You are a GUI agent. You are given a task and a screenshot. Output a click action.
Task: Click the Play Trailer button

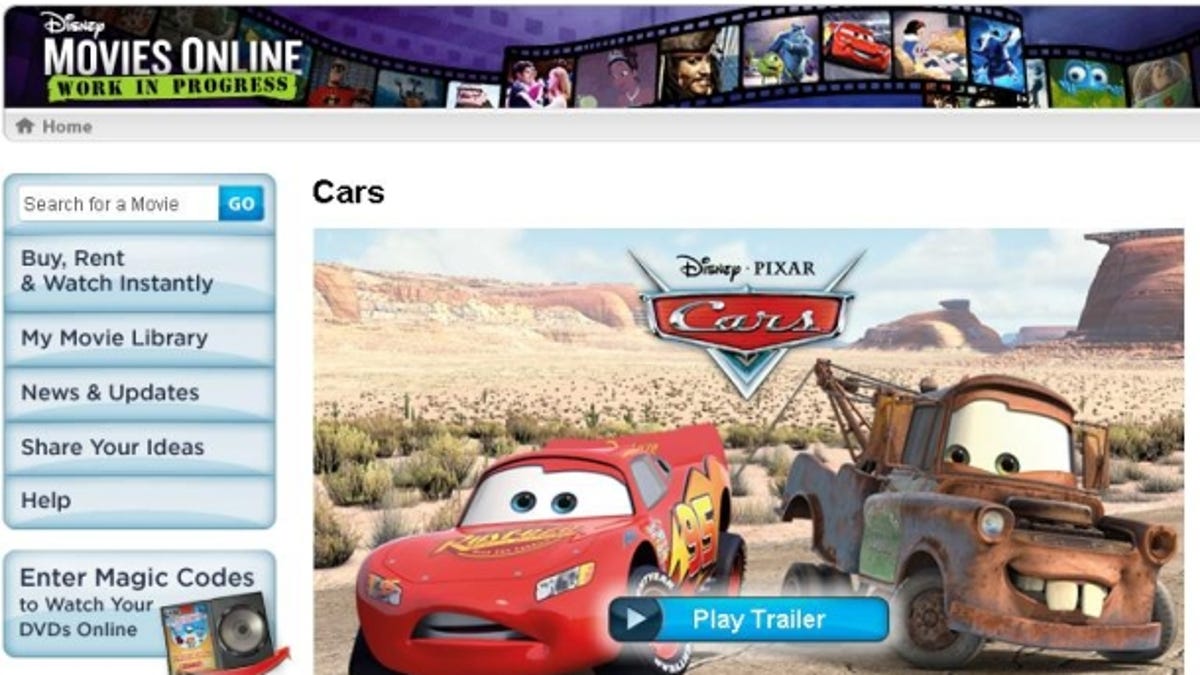pos(748,619)
